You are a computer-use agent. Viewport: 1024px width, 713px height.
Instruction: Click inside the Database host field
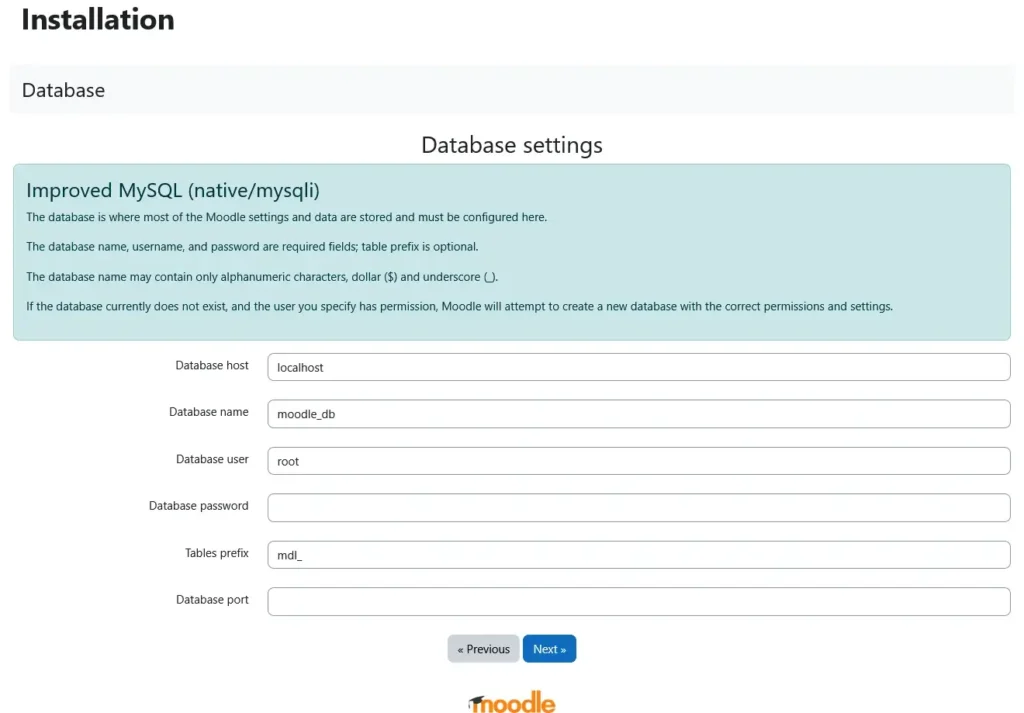click(x=638, y=367)
